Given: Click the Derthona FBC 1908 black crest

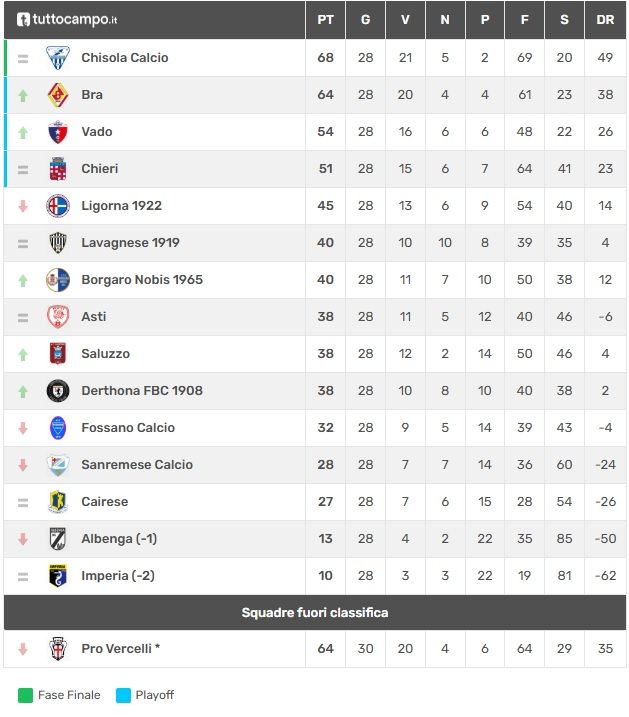Looking at the screenshot, I should [58, 391].
